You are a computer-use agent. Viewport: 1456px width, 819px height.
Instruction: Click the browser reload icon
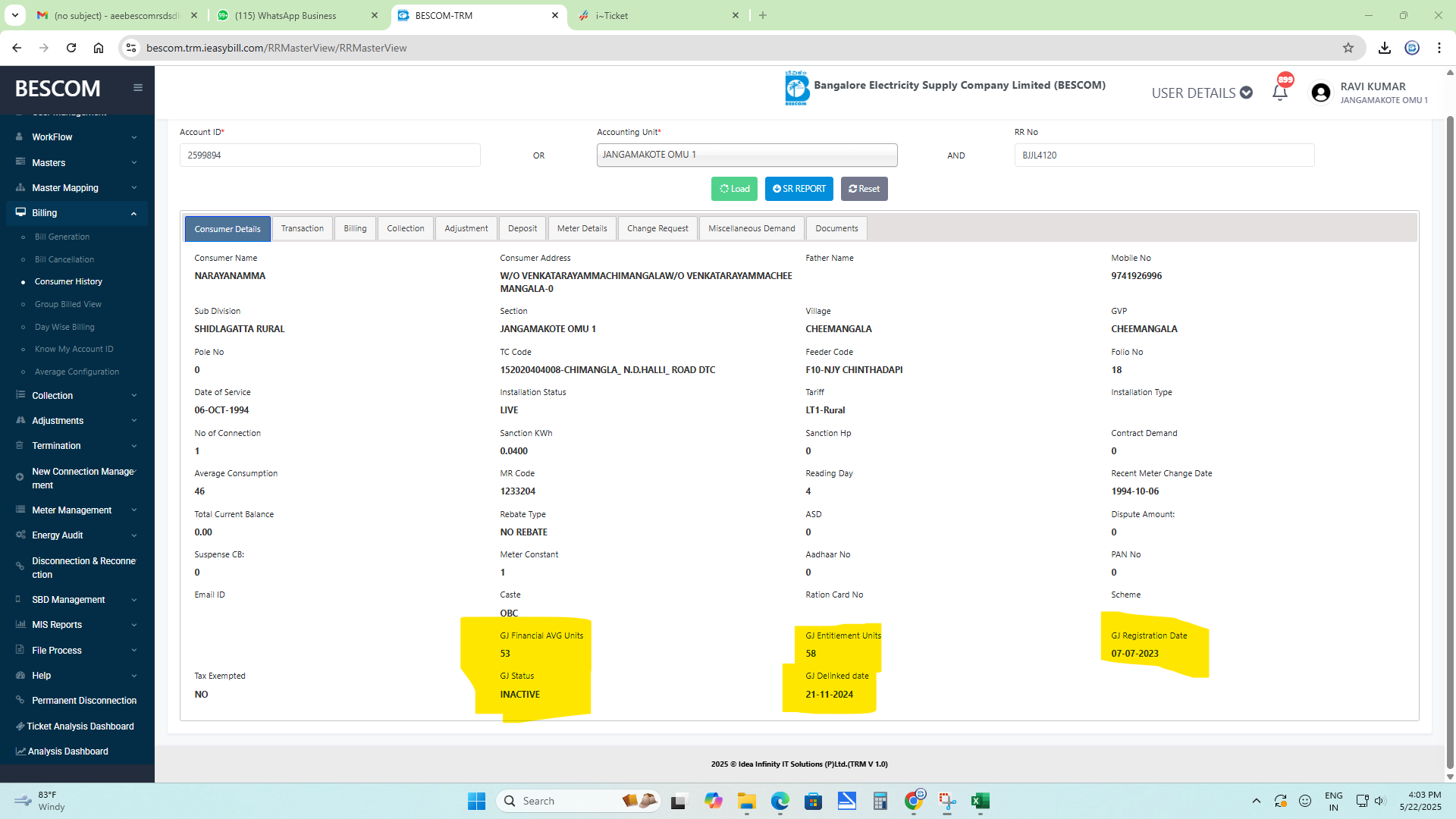[71, 48]
